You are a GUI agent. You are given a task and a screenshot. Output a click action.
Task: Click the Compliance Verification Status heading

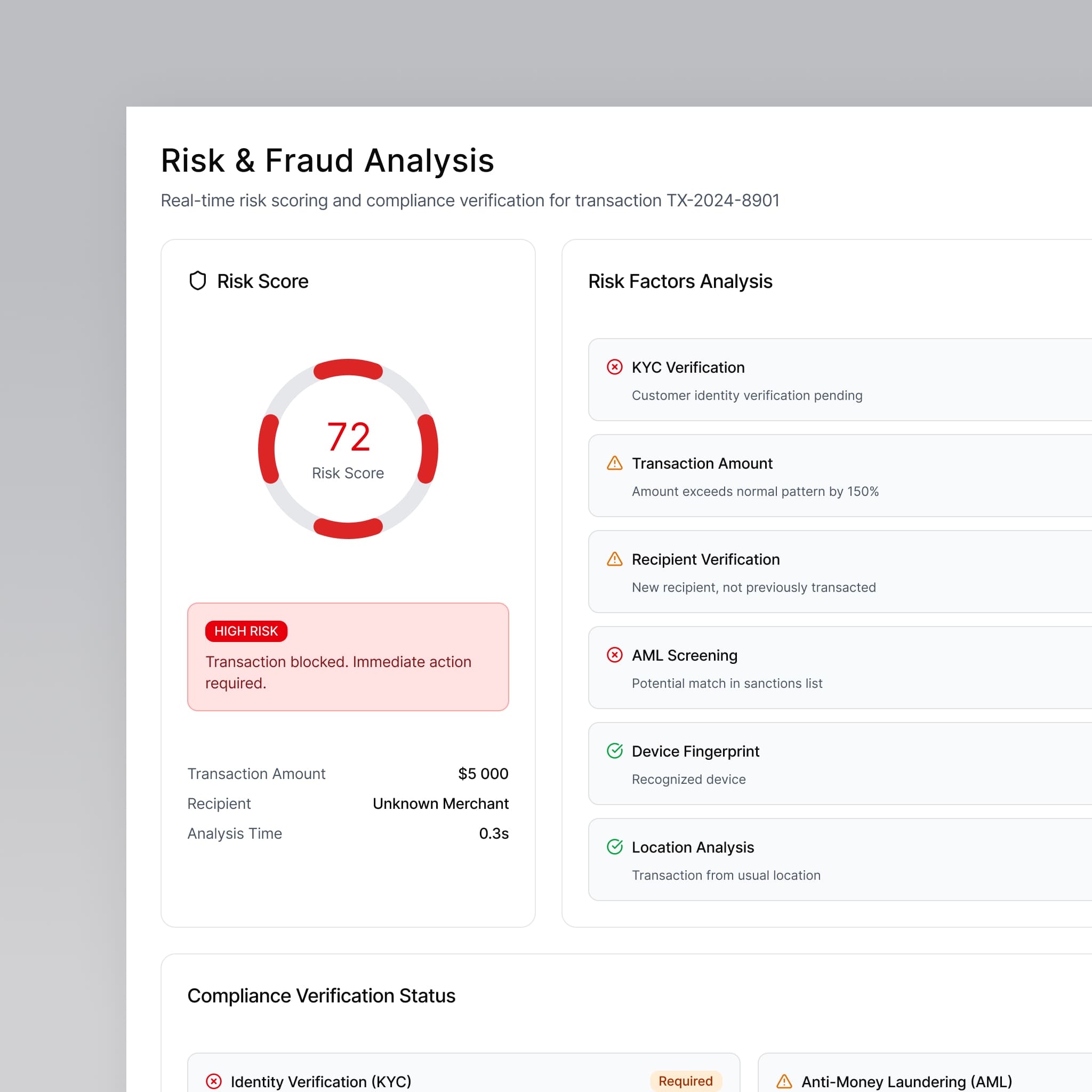(321, 995)
